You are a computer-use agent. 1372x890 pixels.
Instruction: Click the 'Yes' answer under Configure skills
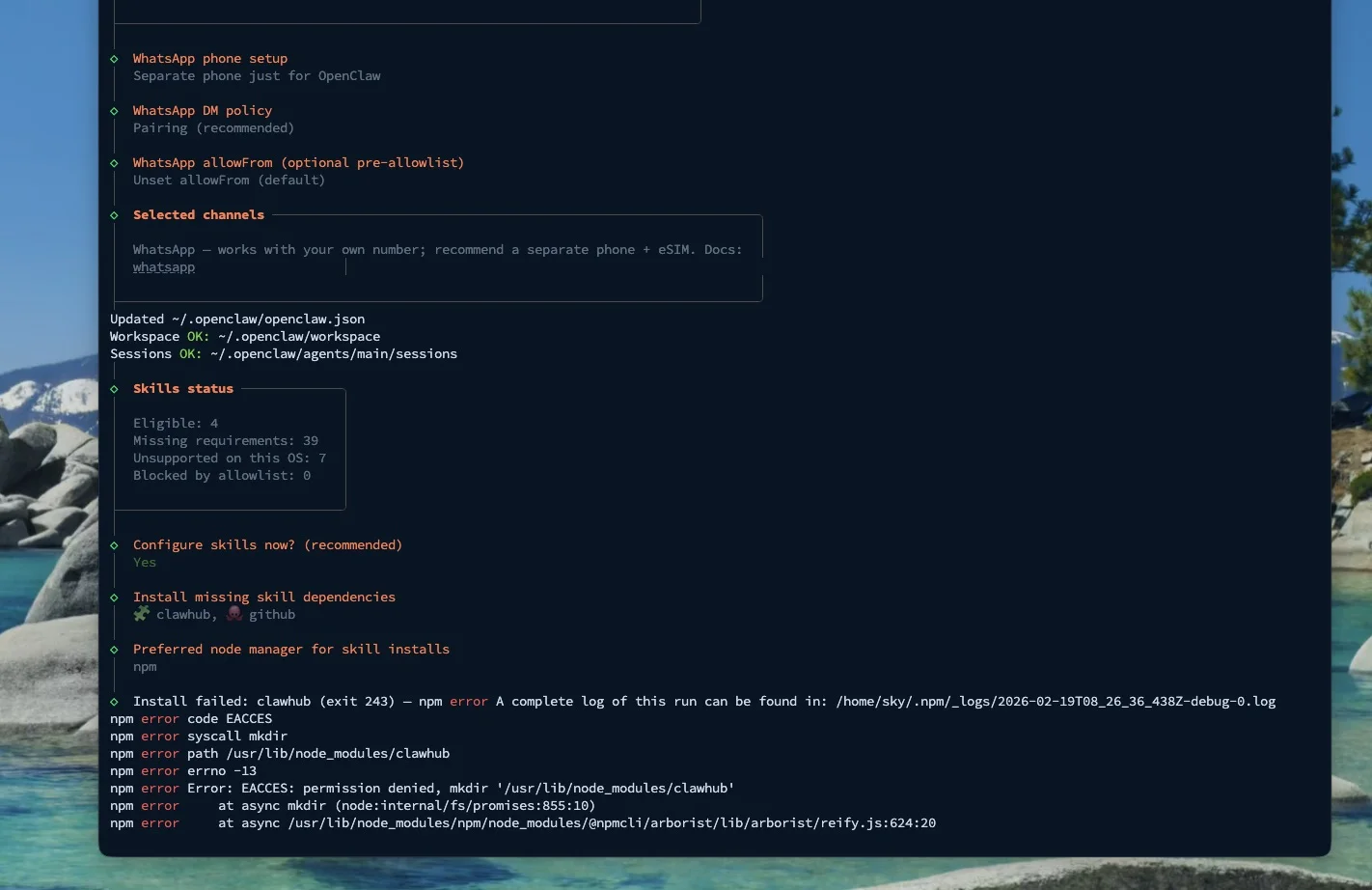(x=145, y=563)
